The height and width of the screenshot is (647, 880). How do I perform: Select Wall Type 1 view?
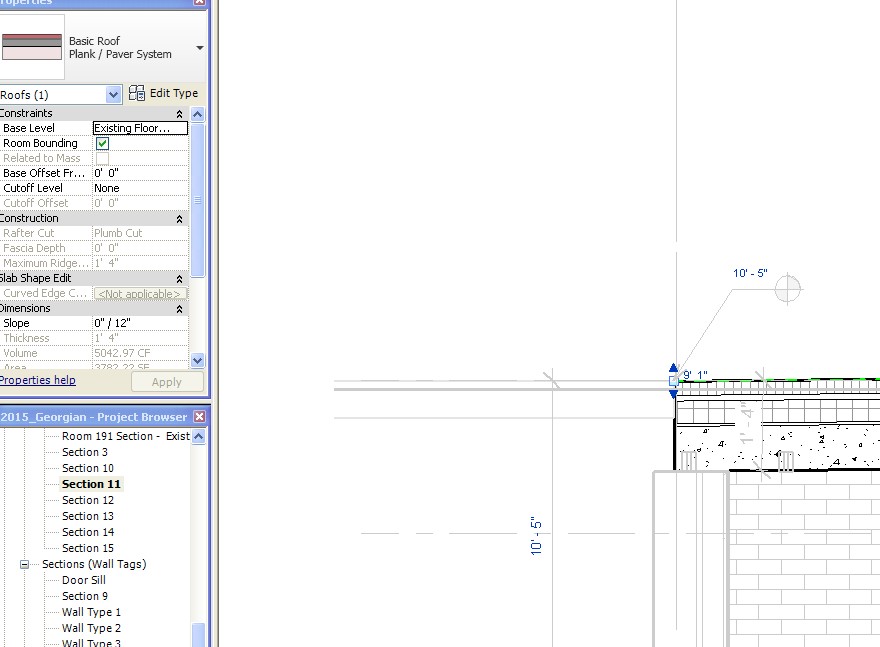91,612
